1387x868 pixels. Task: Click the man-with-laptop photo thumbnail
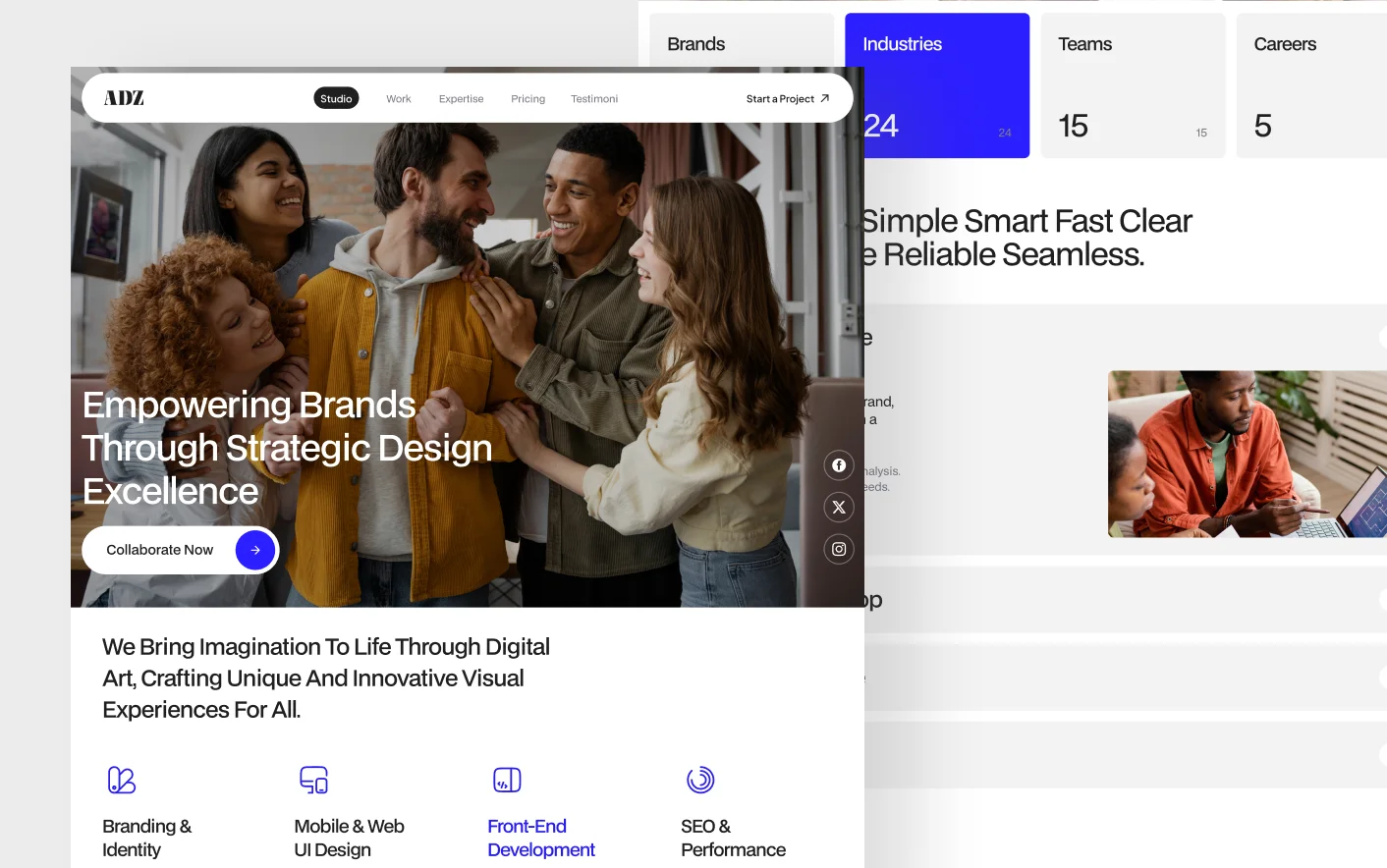(x=1247, y=454)
